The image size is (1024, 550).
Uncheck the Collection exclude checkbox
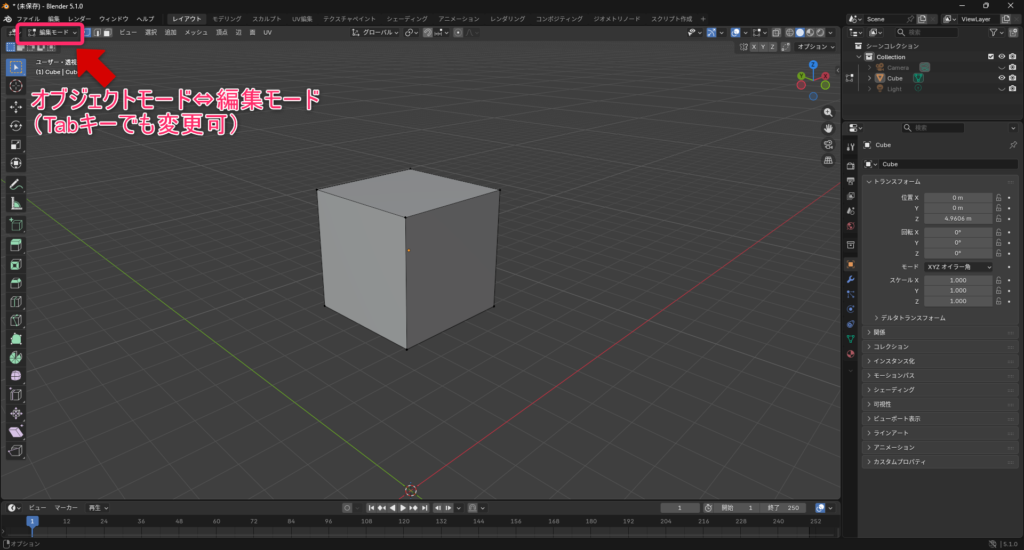[x=991, y=57]
